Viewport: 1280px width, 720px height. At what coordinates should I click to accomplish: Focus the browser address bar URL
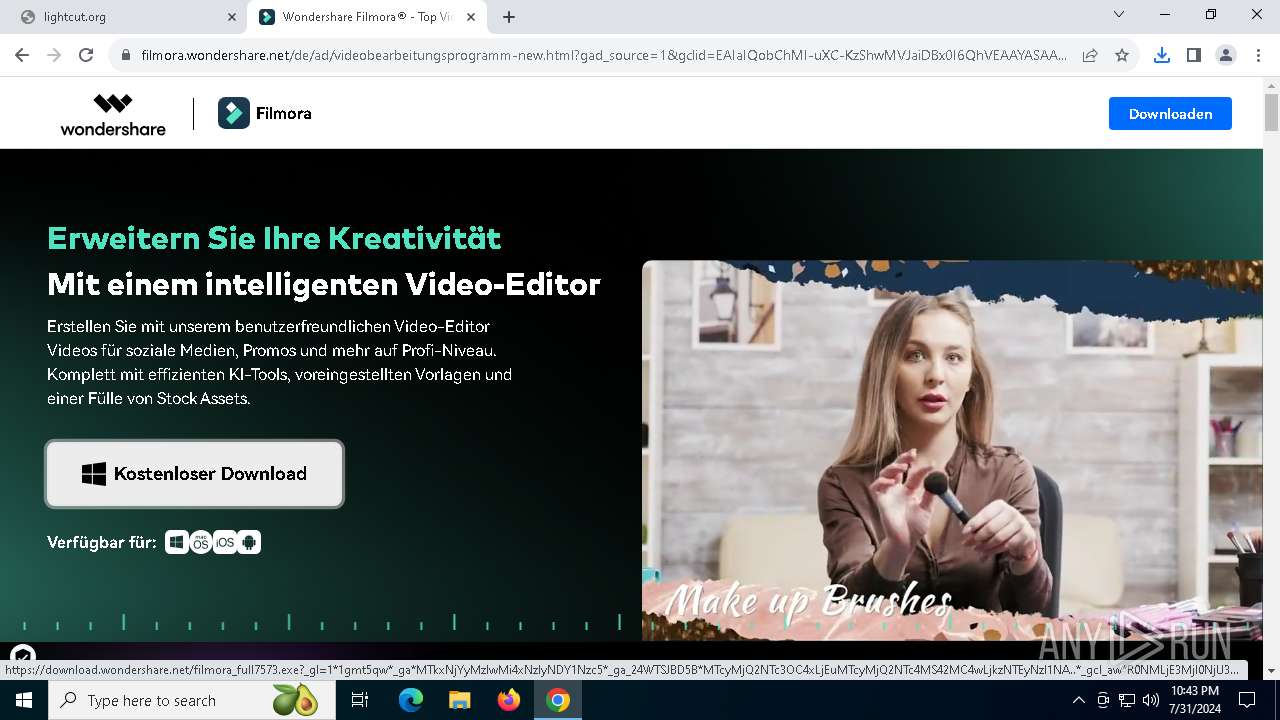coord(604,56)
